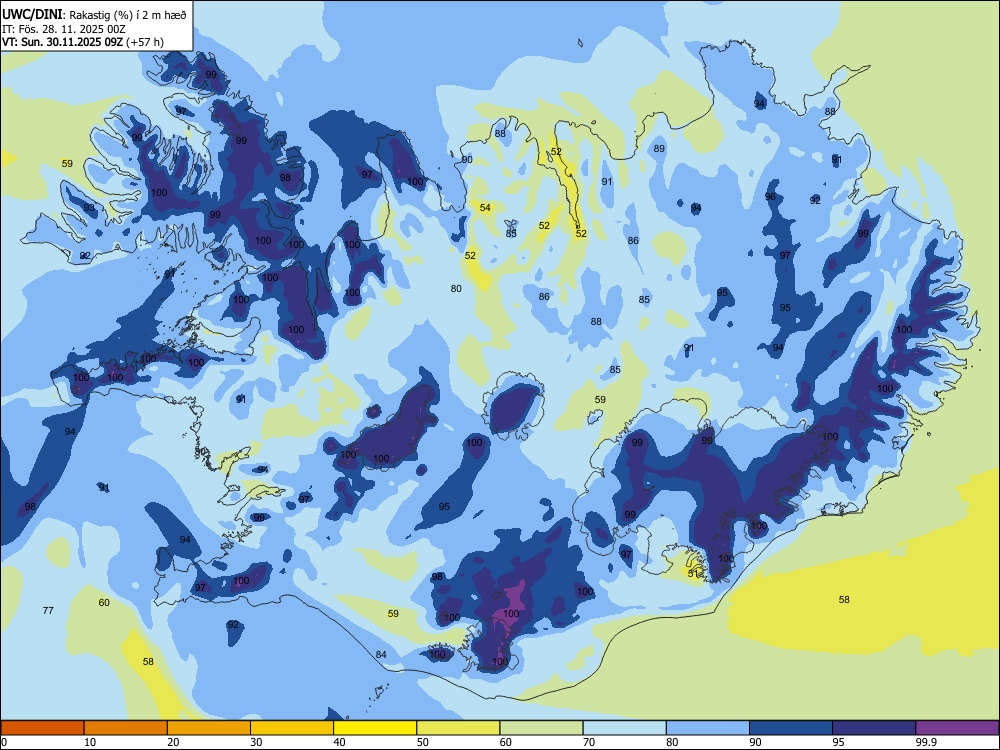Click the dark navy 95–99.9 legend swatch

coord(874,728)
